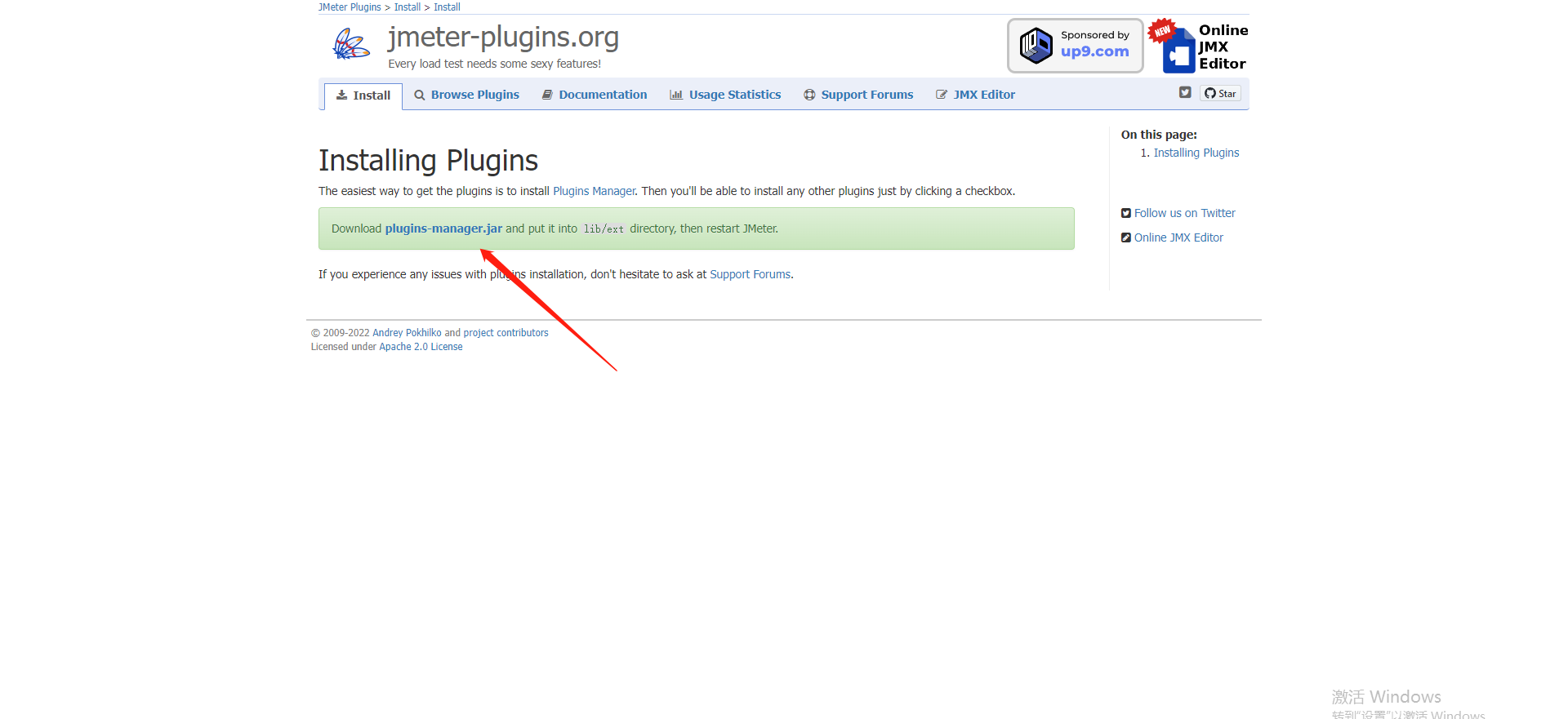Open the Usage Statistics tab
Screen dimensions: 1568x719
[x=725, y=95]
